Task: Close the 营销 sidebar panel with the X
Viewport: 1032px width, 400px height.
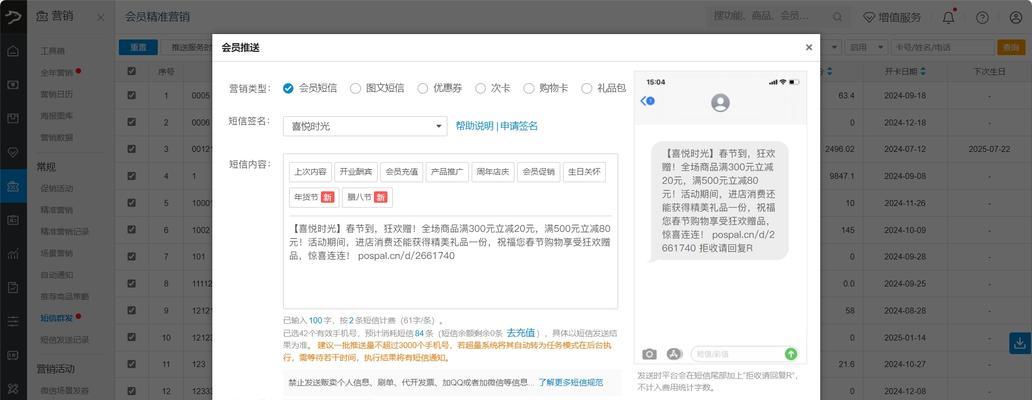Action: click(101, 18)
